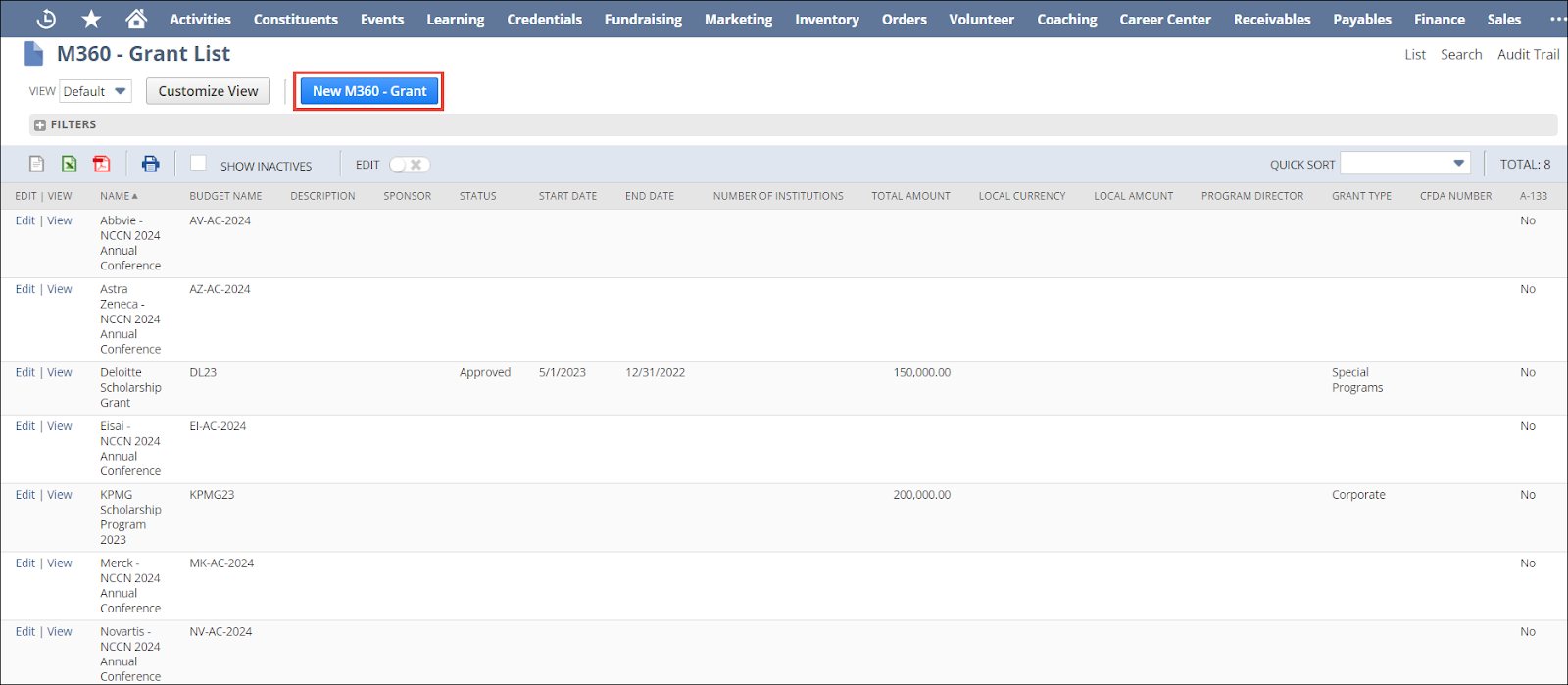The image size is (1568, 685).
Task: Print the grant list
Action: click(150, 165)
